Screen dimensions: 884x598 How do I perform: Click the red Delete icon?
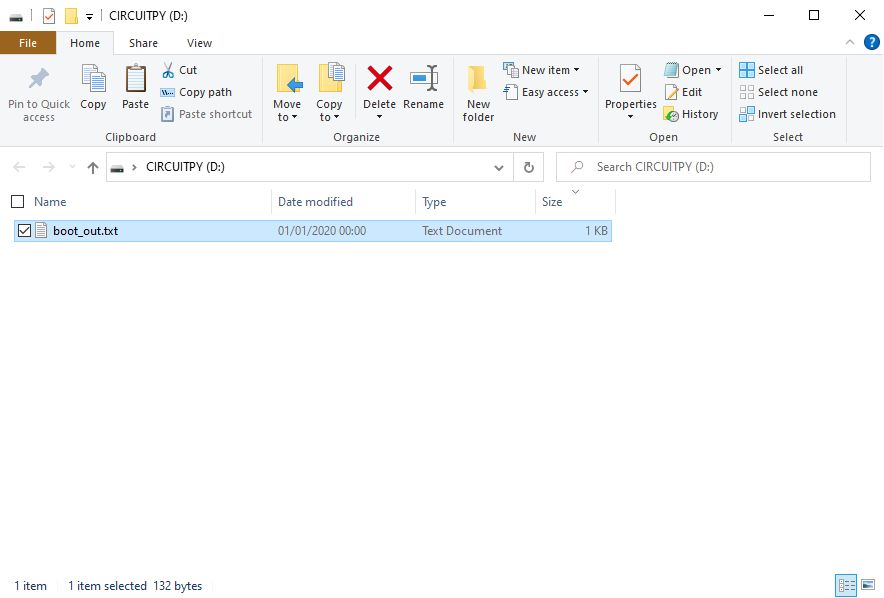coord(379,78)
